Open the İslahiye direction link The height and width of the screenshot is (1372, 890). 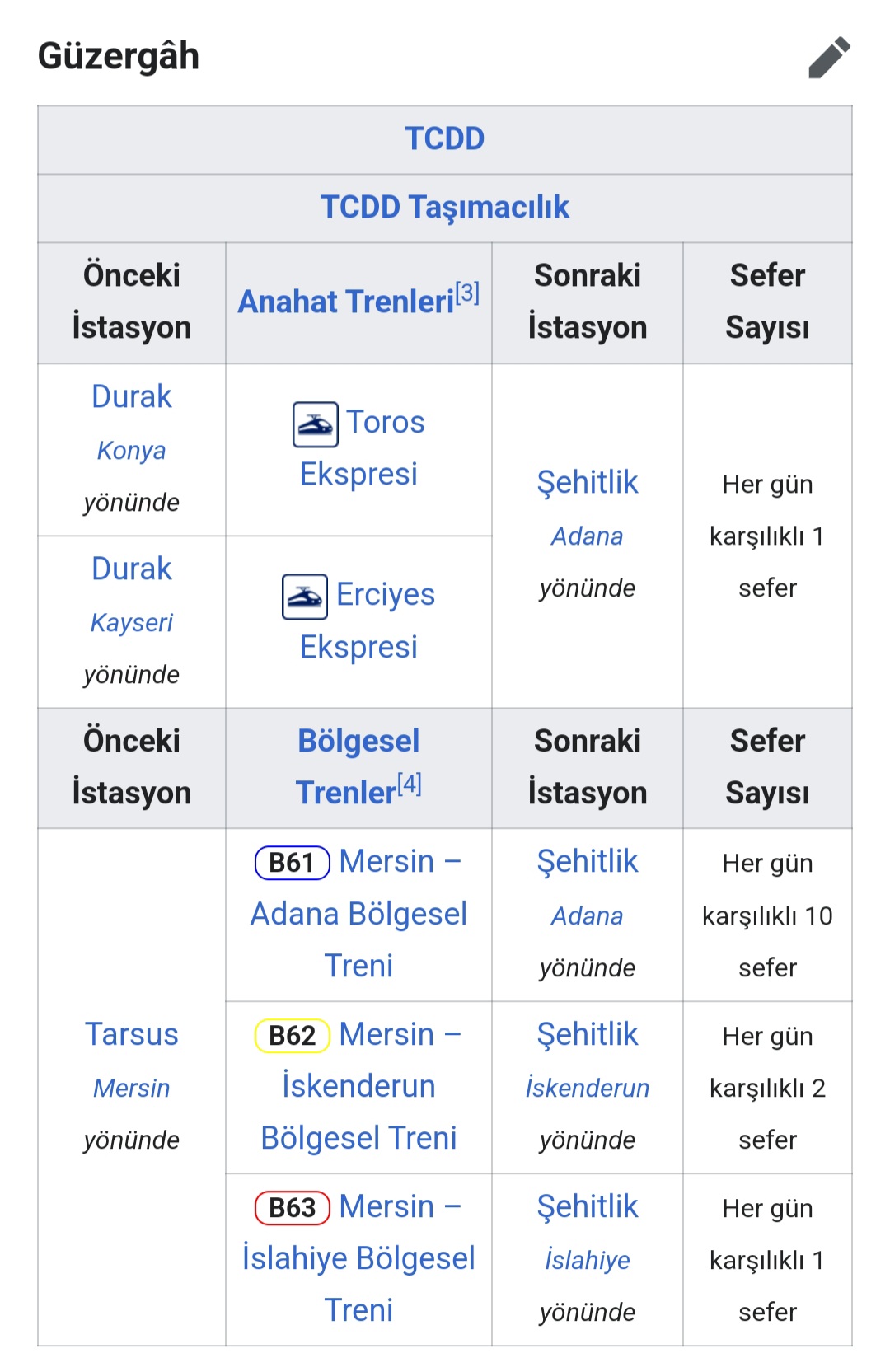coord(588,1260)
